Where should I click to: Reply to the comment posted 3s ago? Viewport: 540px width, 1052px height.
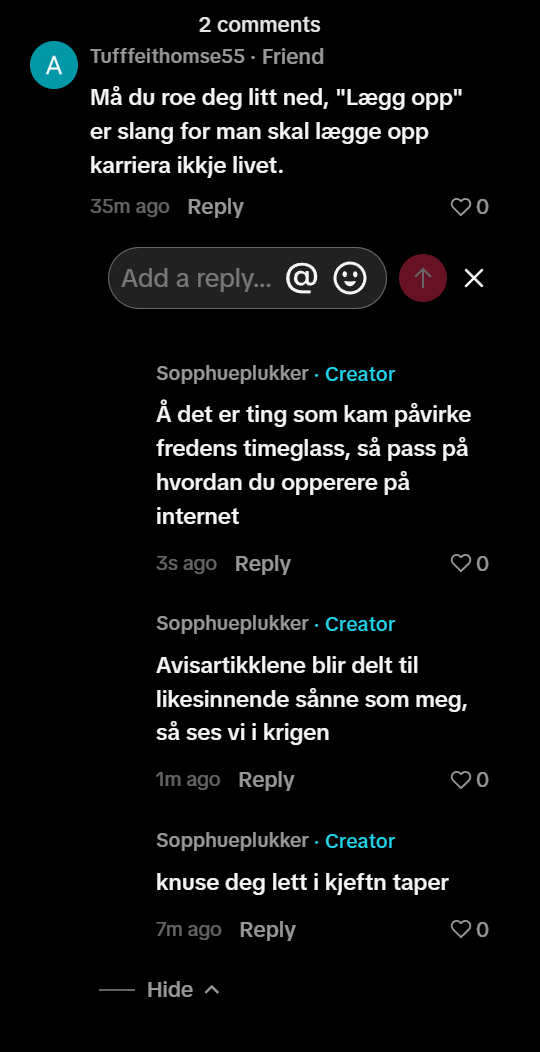[263, 564]
